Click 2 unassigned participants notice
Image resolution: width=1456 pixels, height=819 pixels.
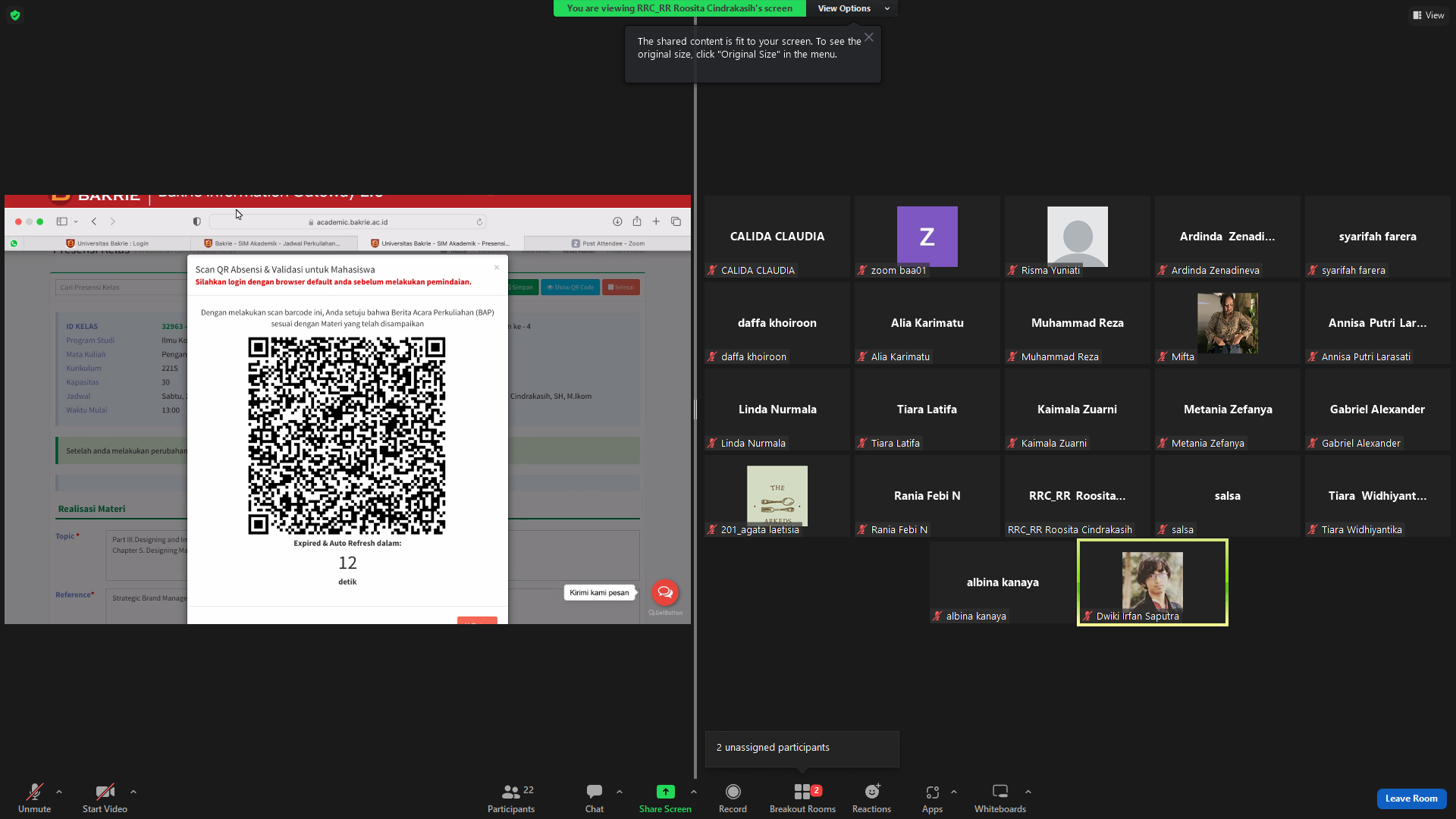click(802, 748)
